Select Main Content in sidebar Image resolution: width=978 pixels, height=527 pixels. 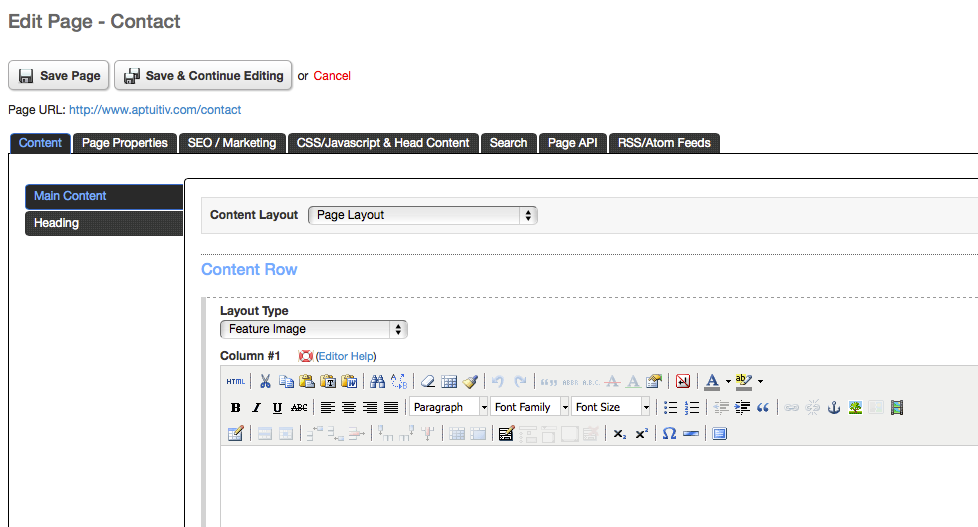pos(104,196)
